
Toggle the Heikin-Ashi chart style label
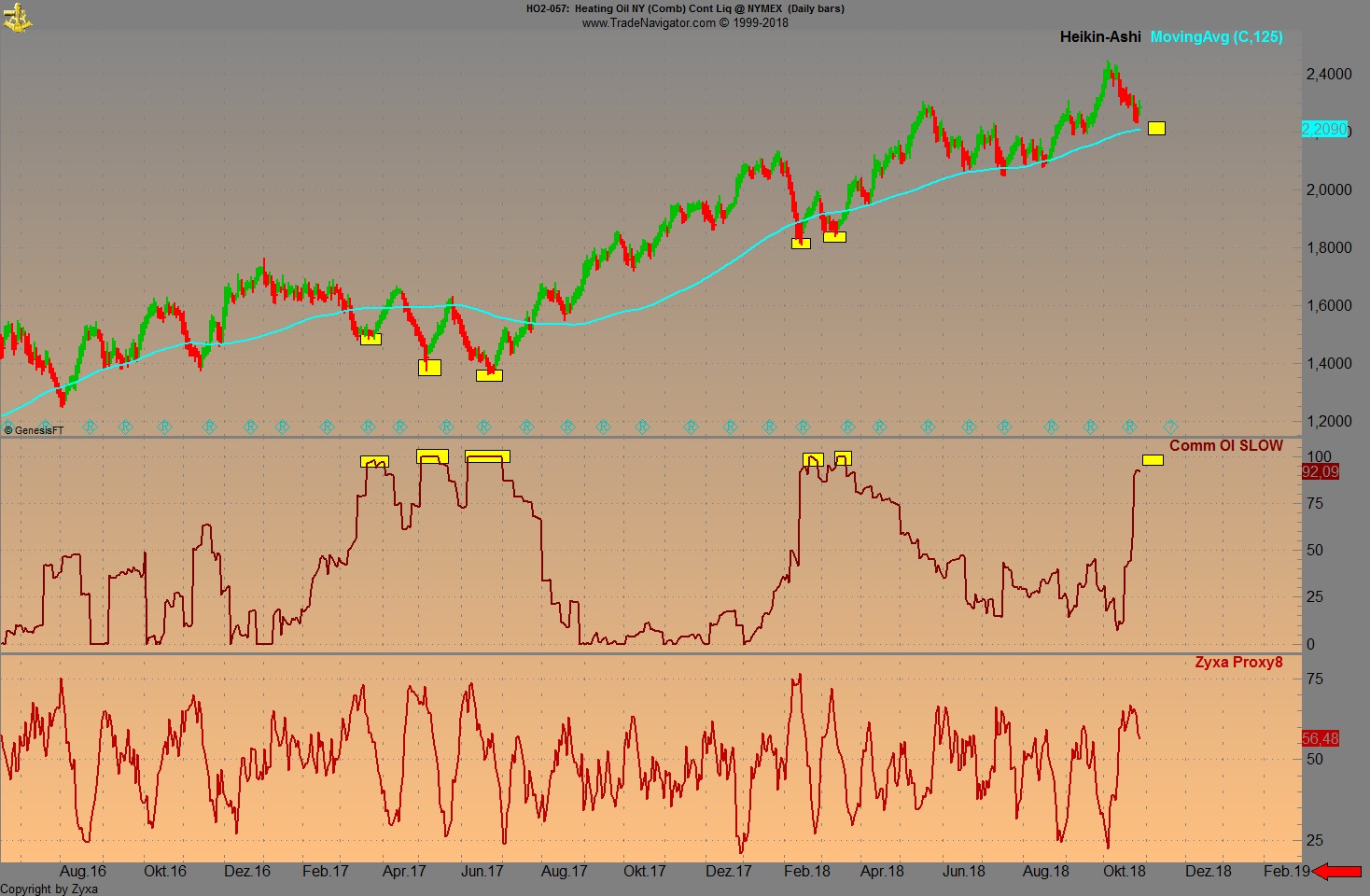pyautogui.click(x=1099, y=36)
